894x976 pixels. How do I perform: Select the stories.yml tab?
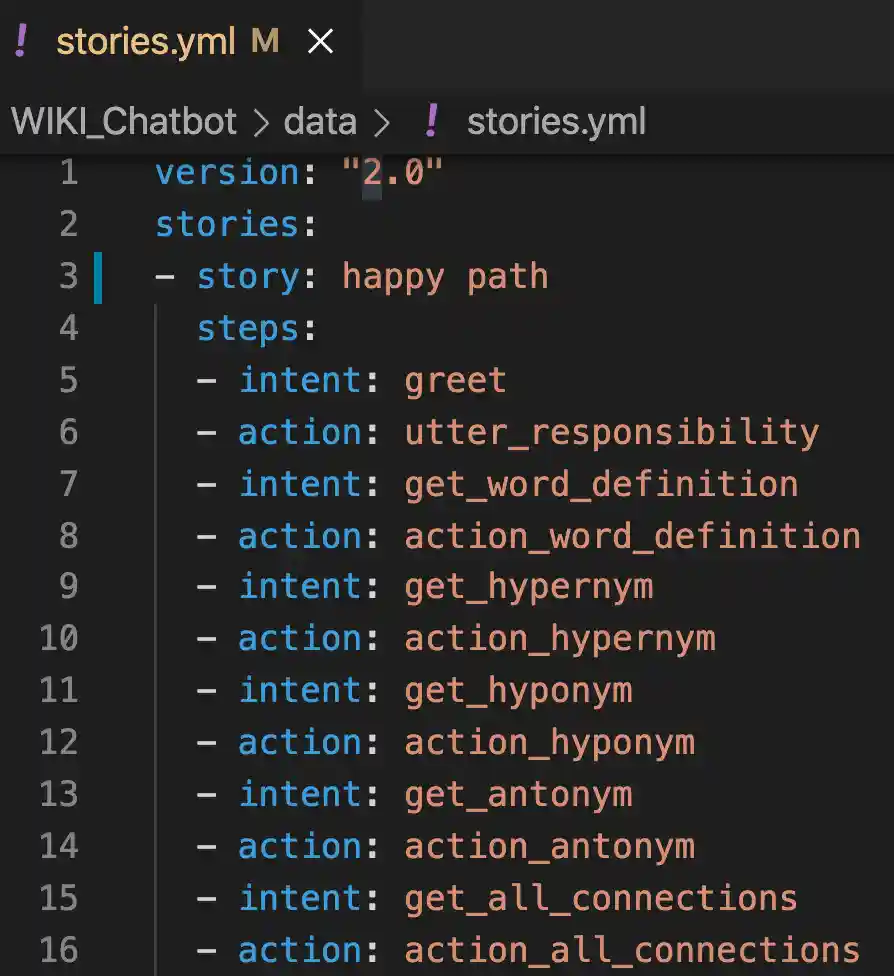click(146, 41)
